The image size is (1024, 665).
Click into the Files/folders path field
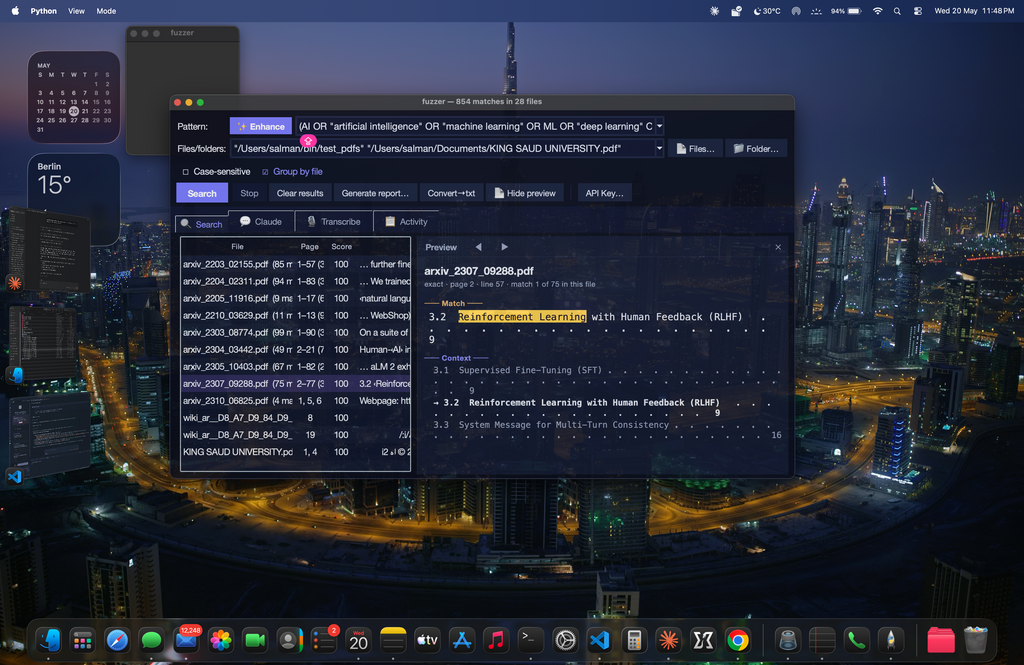tap(443, 148)
